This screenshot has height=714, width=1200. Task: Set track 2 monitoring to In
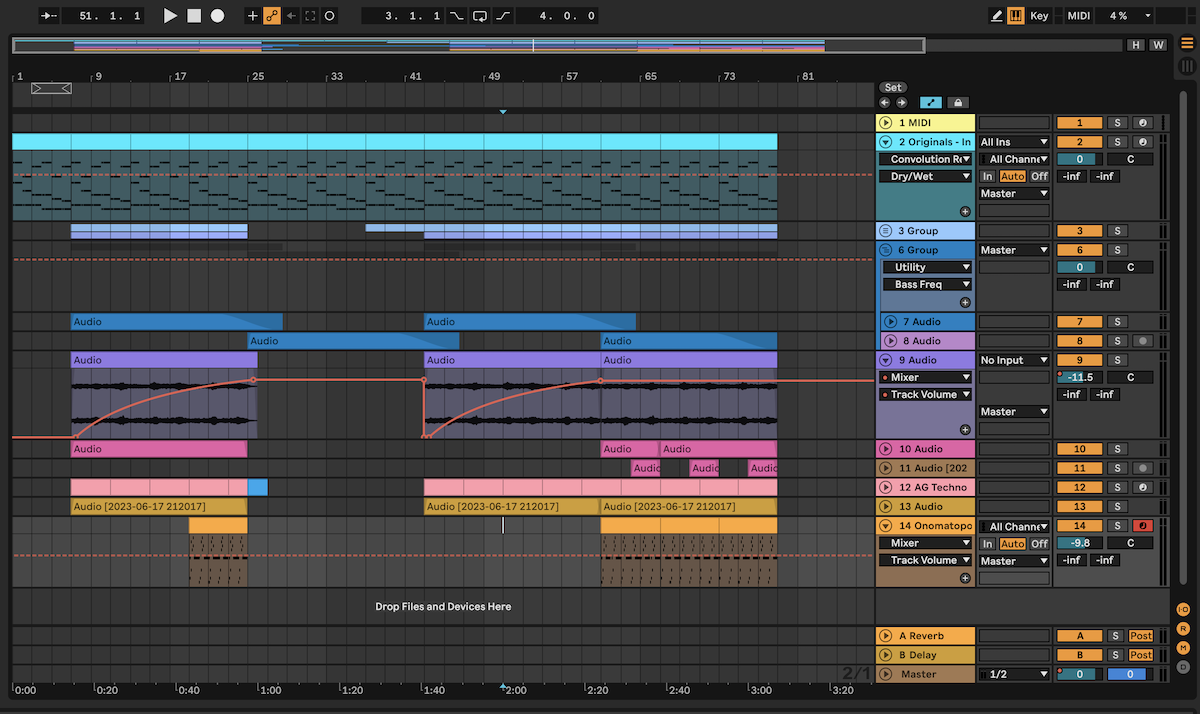point(988,176)
